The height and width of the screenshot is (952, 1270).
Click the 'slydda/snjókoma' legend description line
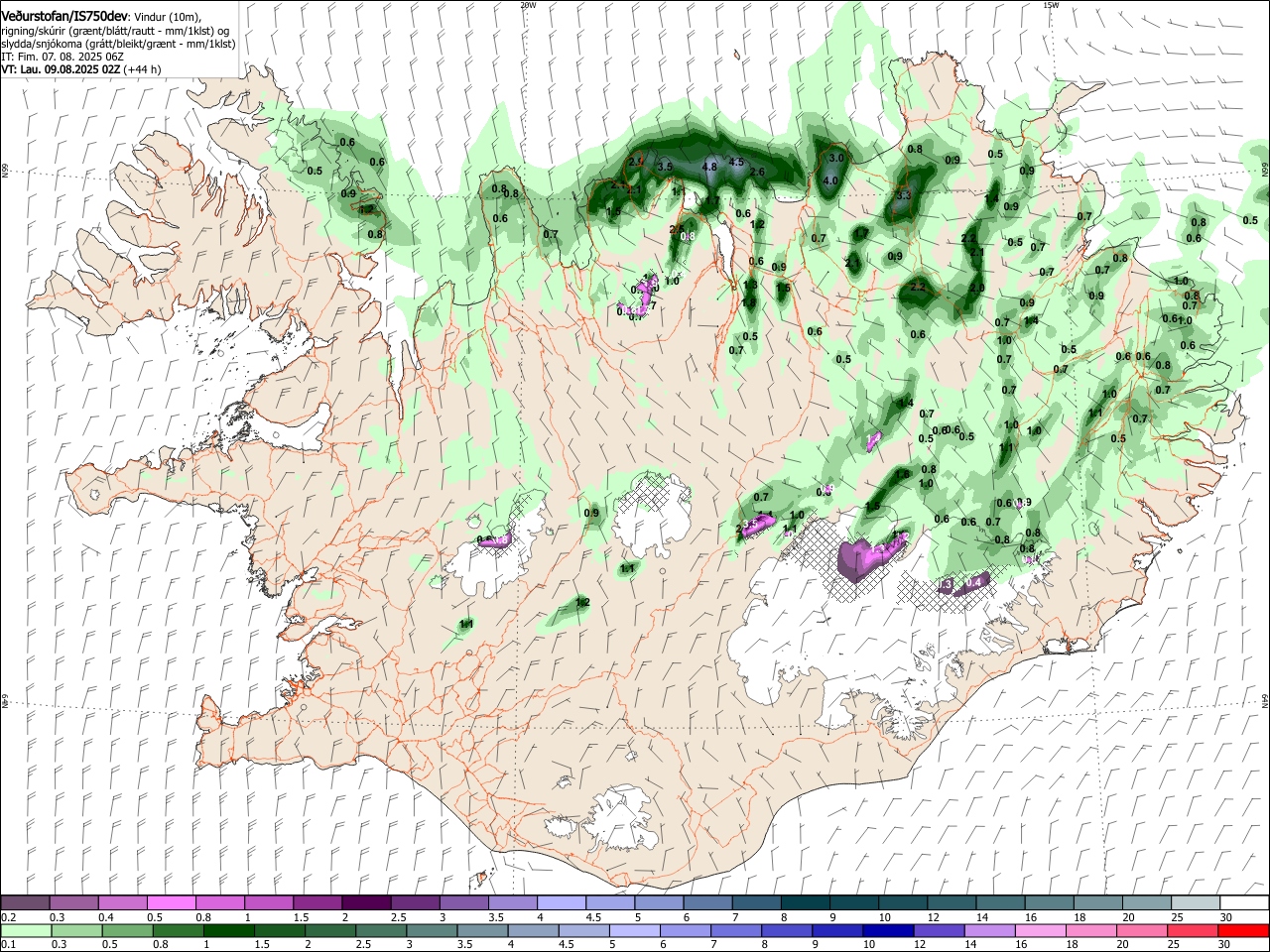click(x=118, y=44)
